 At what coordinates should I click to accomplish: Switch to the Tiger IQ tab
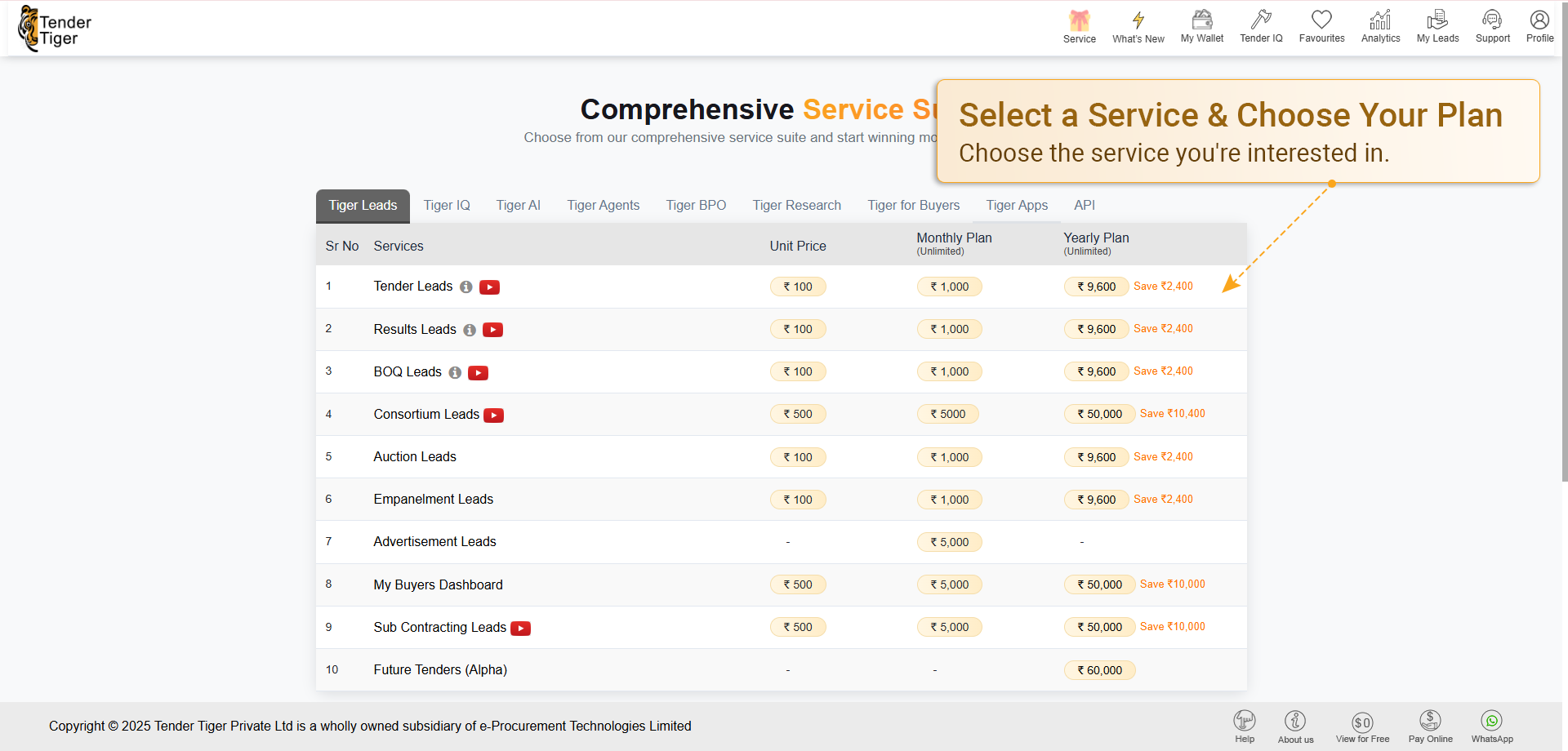point(447,206)
